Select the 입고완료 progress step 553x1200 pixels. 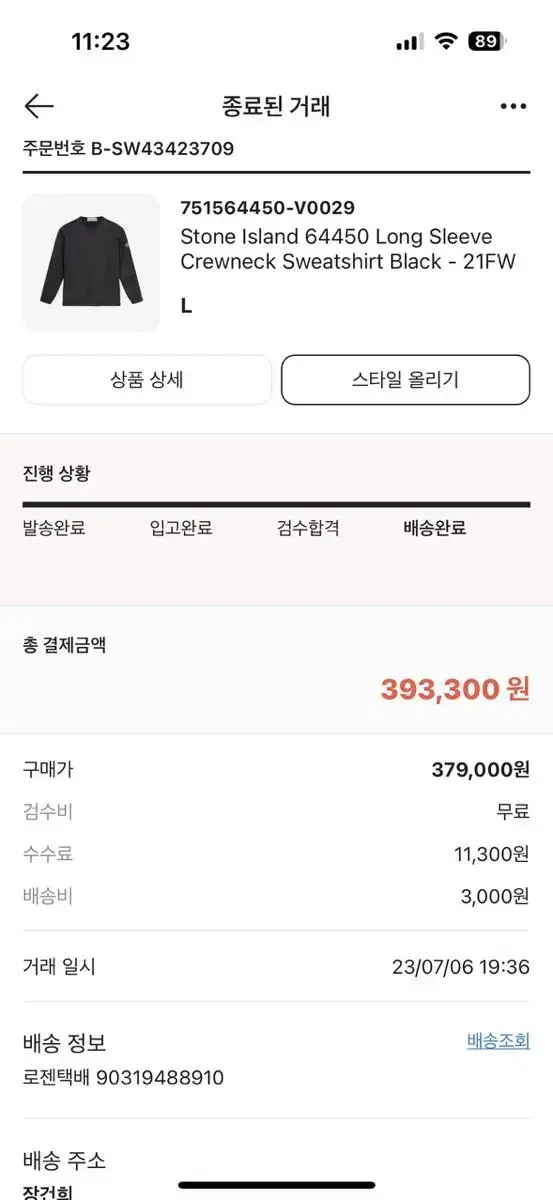[x=181, y=528]
